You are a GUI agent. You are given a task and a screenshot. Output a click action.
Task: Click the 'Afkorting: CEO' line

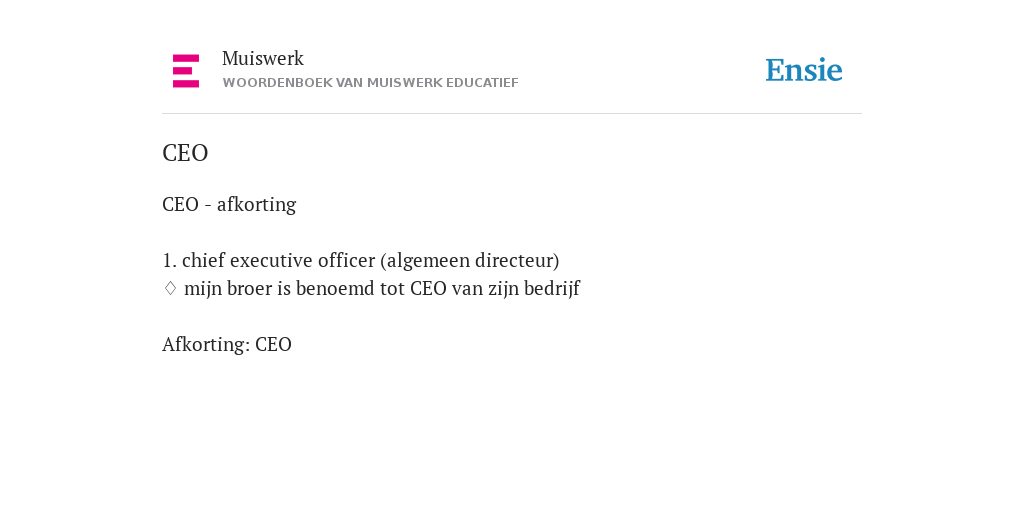point(227,345)
